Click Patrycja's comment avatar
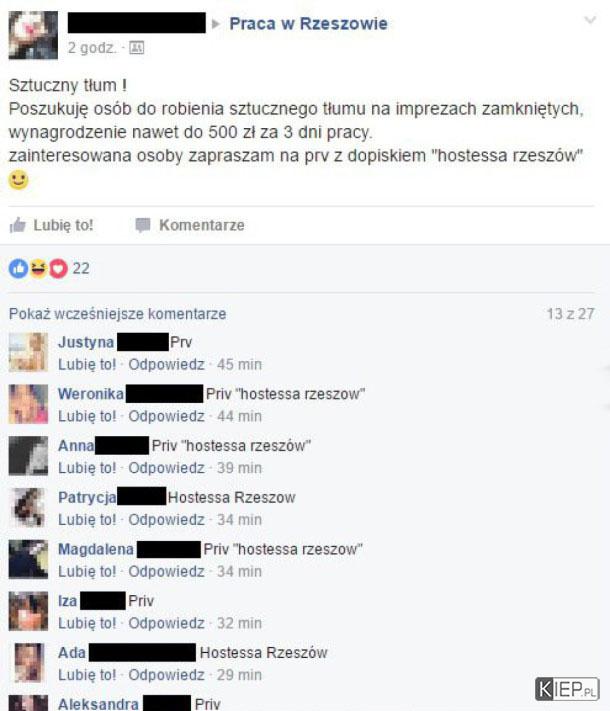 [x=29, y=507]
